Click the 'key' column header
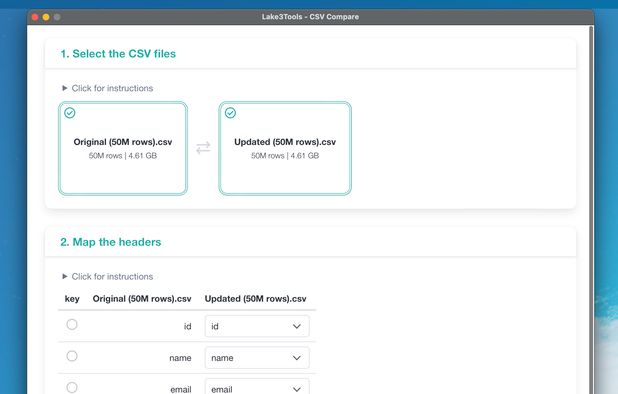The image size is (618, 394). point(72,299)
